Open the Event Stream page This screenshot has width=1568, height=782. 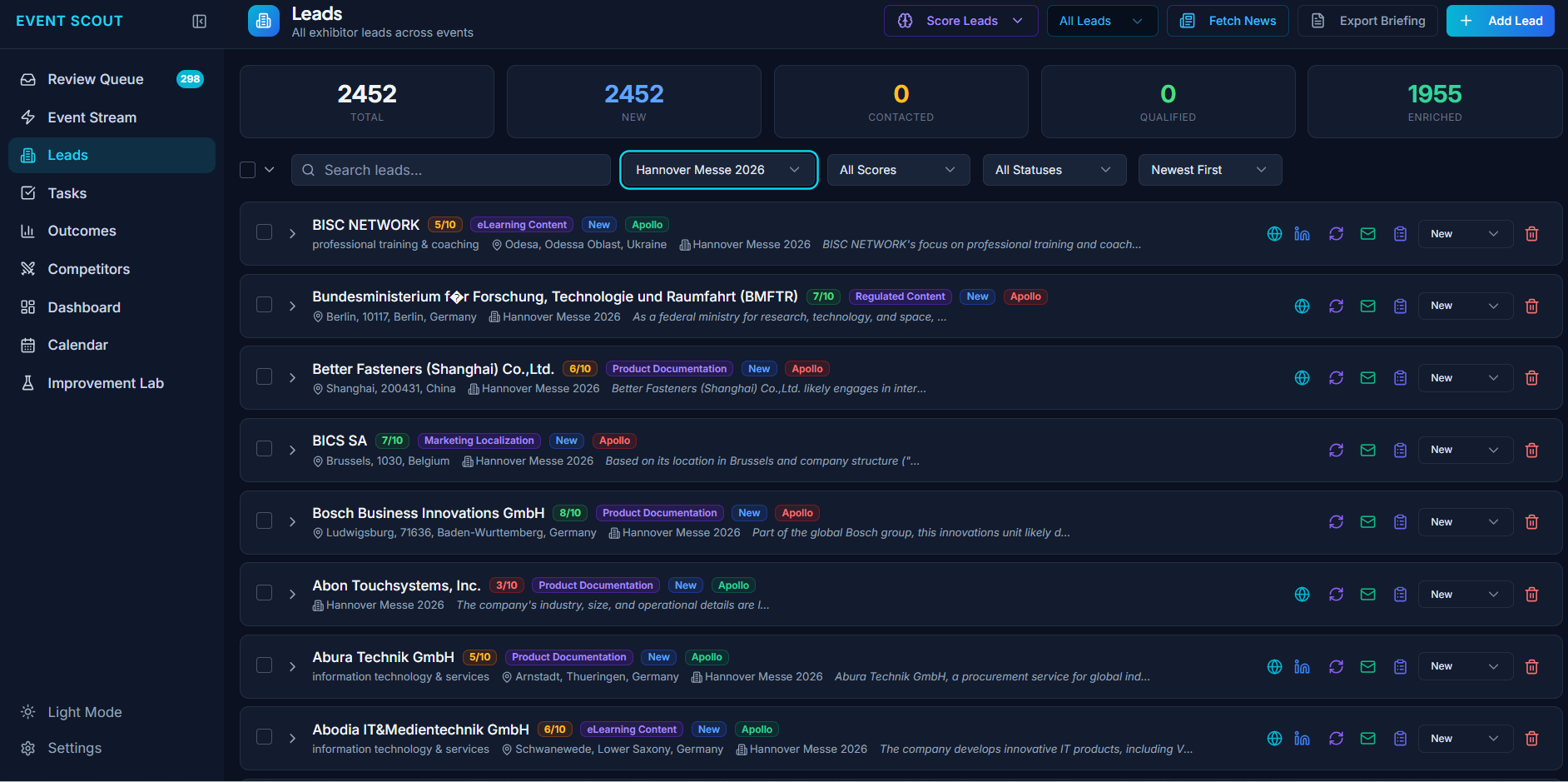click(112, 117)
